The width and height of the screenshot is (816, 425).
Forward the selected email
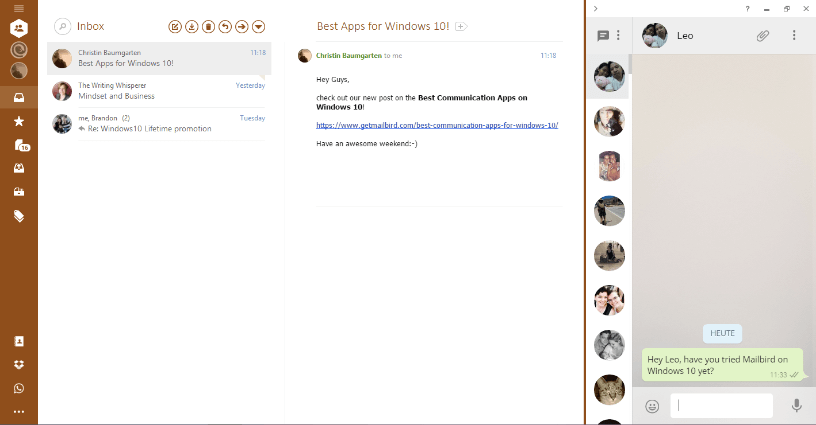[241, 27]
